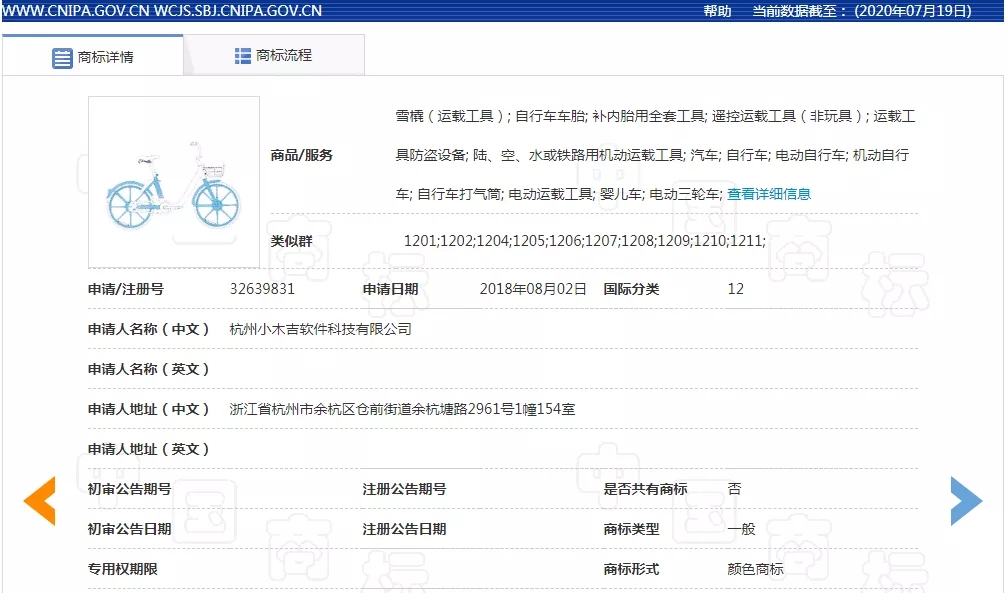
Task: Click the applicant address starting with 浙江省杭州市
Action: point(402,409)
